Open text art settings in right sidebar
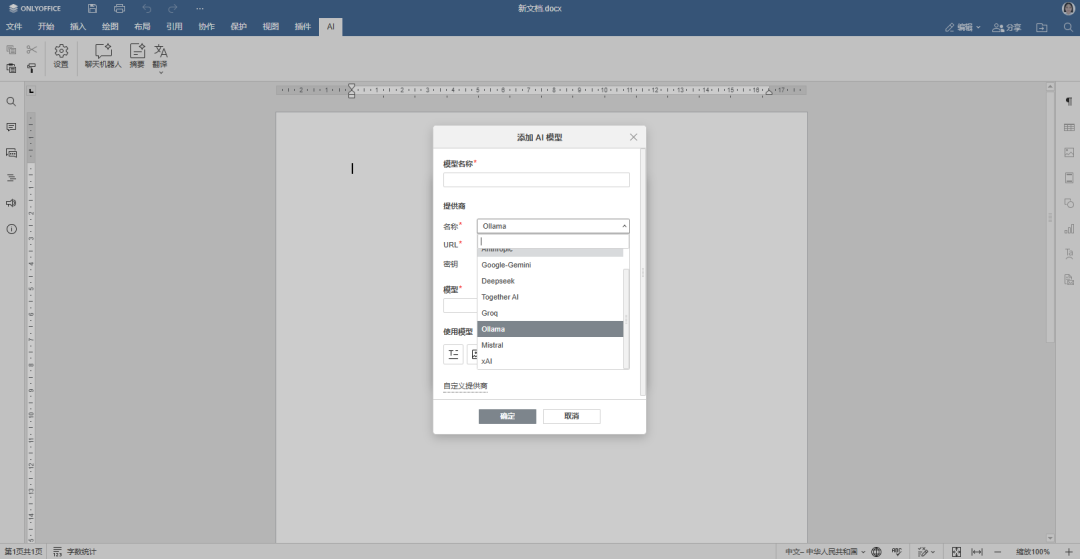Viewport: 1080px width, 559px height. coord(1069,254)
